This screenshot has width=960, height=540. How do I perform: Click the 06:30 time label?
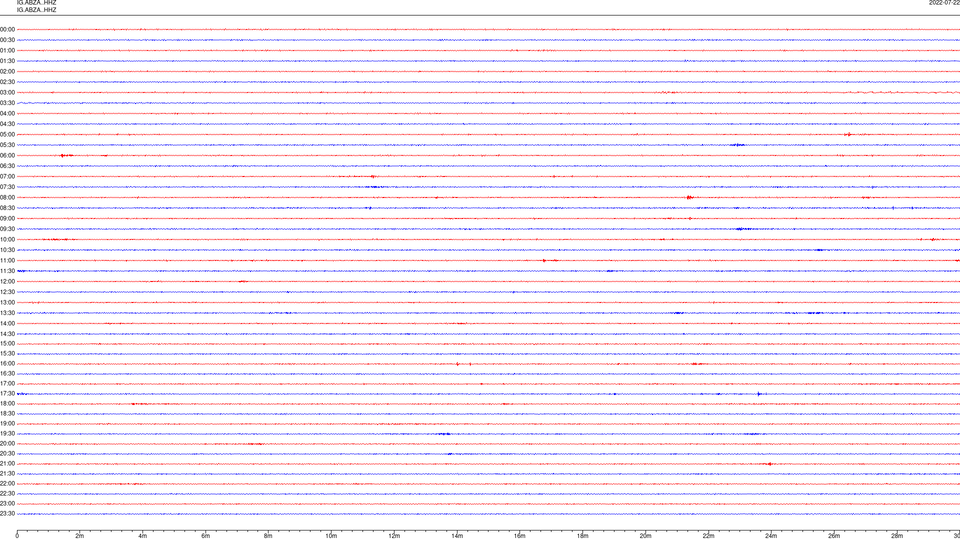[x=7, y=166]
